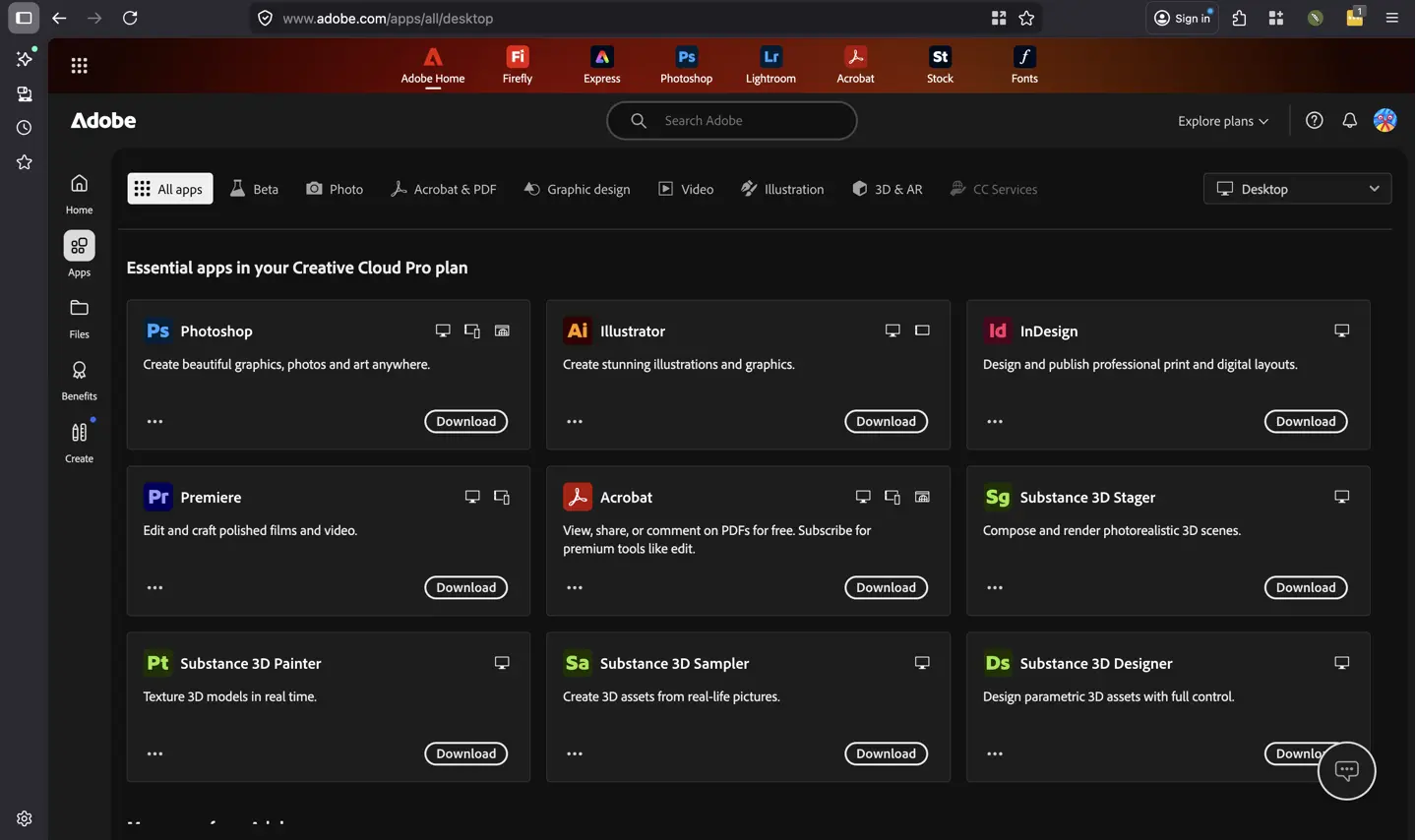Download Substance 3D Sampler
1416x840 pixels.
pyautogui.click(x=886, y=753)
